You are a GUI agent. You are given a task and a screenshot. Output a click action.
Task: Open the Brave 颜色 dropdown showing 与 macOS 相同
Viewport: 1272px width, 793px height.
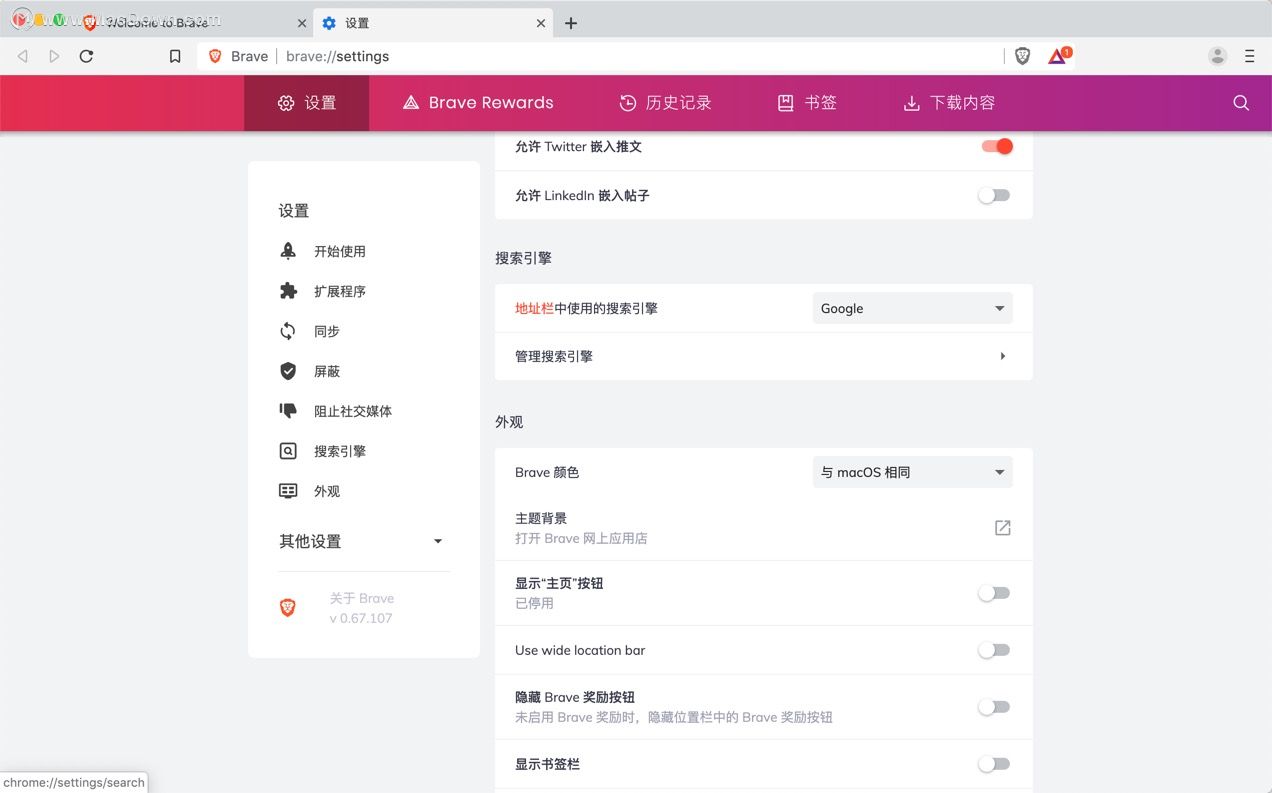coord(912,472)
